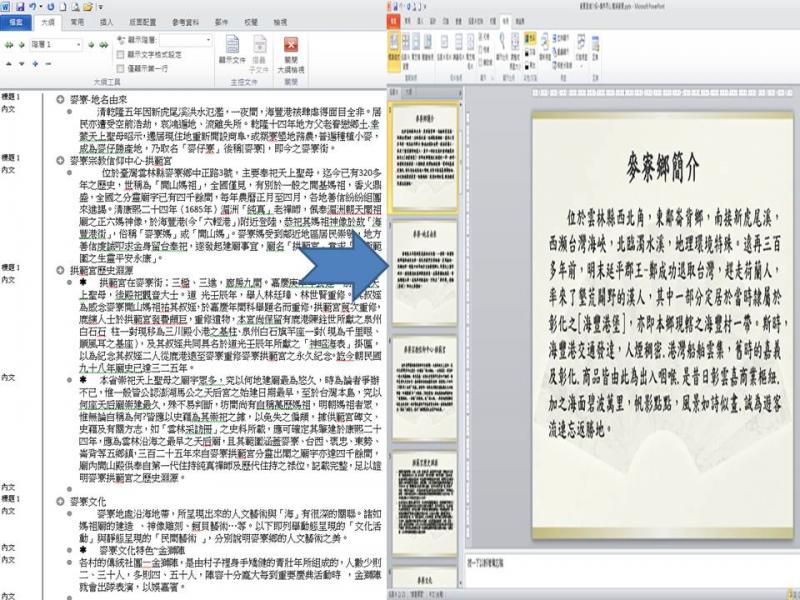Enable the show text formatting checkbox

tap(122, 56)
